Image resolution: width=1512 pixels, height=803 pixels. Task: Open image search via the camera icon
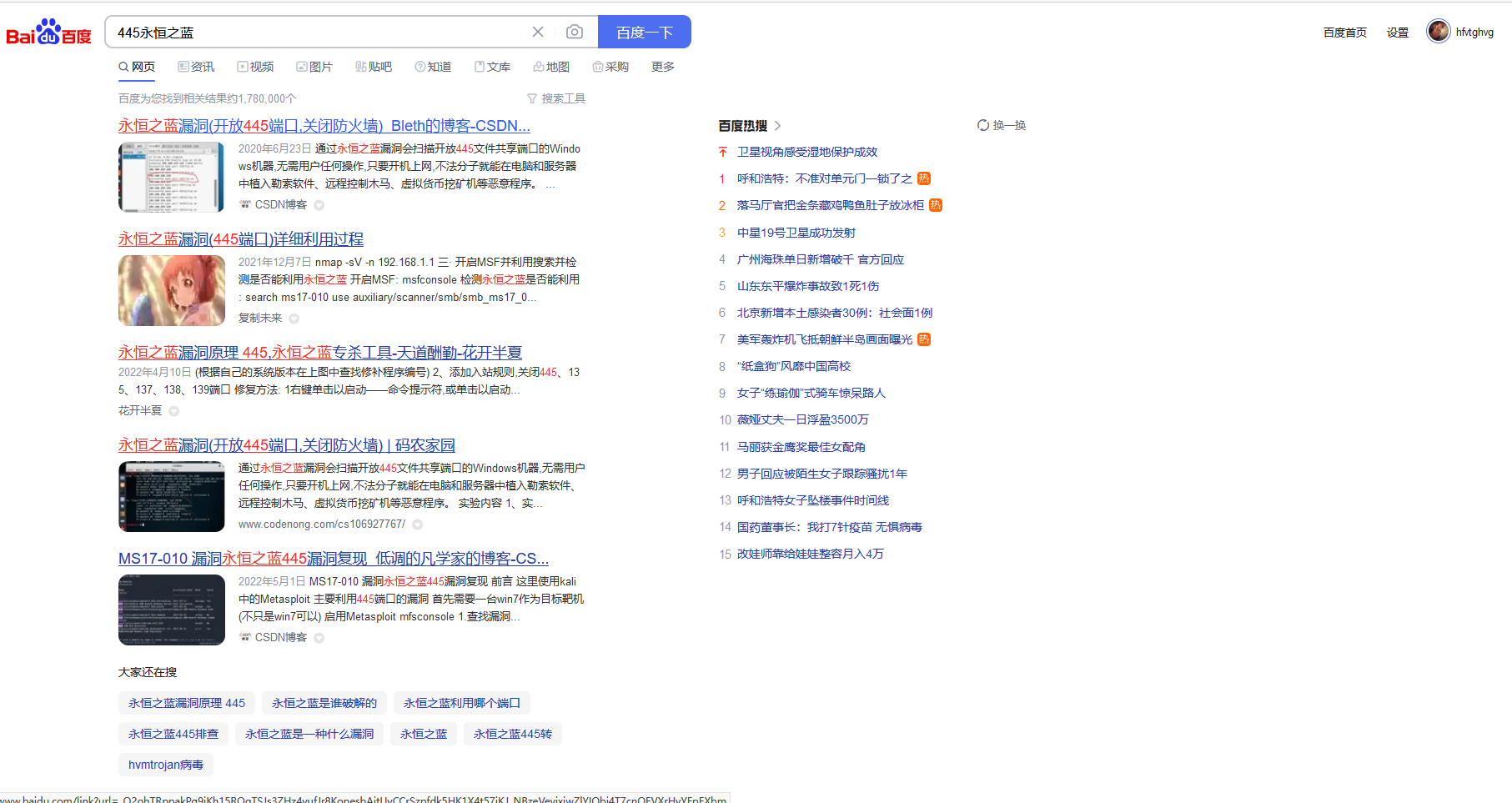pos(575,32)
